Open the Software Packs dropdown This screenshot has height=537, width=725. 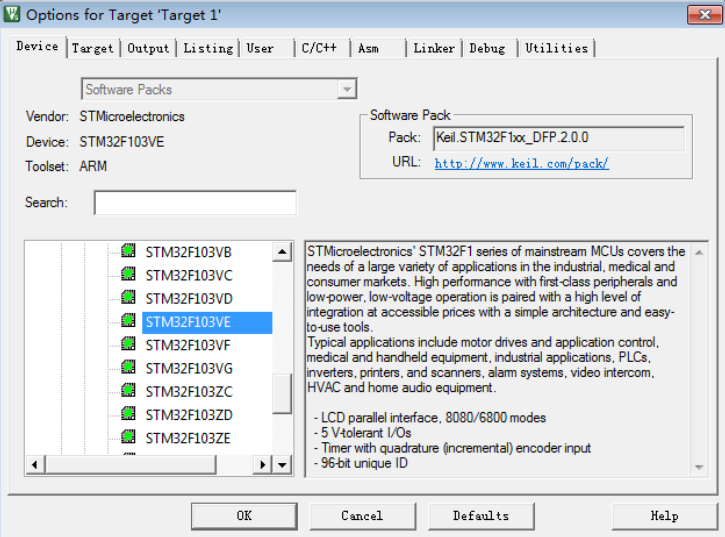tap(346, 89)
